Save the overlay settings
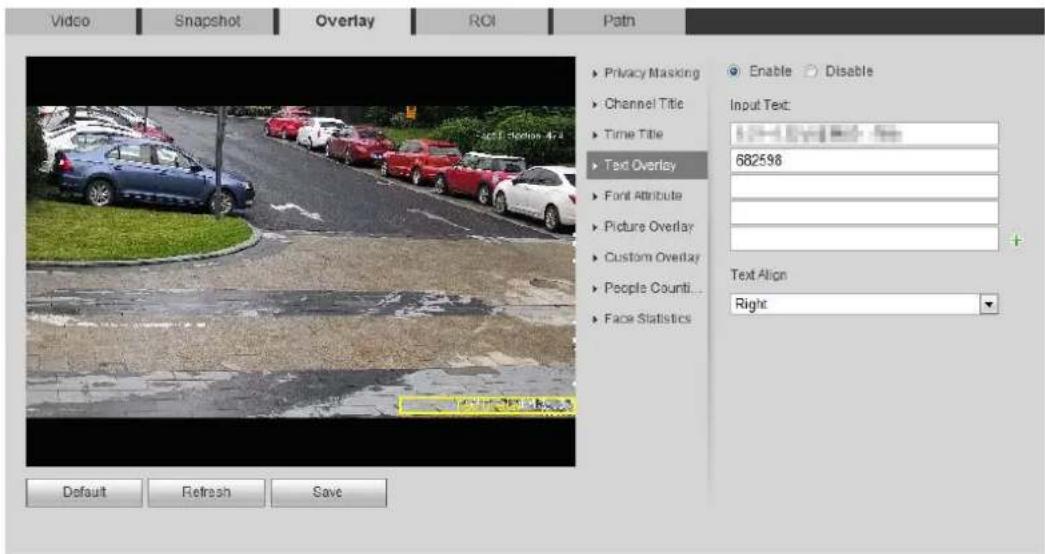The image size is (1045, 554). (x=329, y=492)
